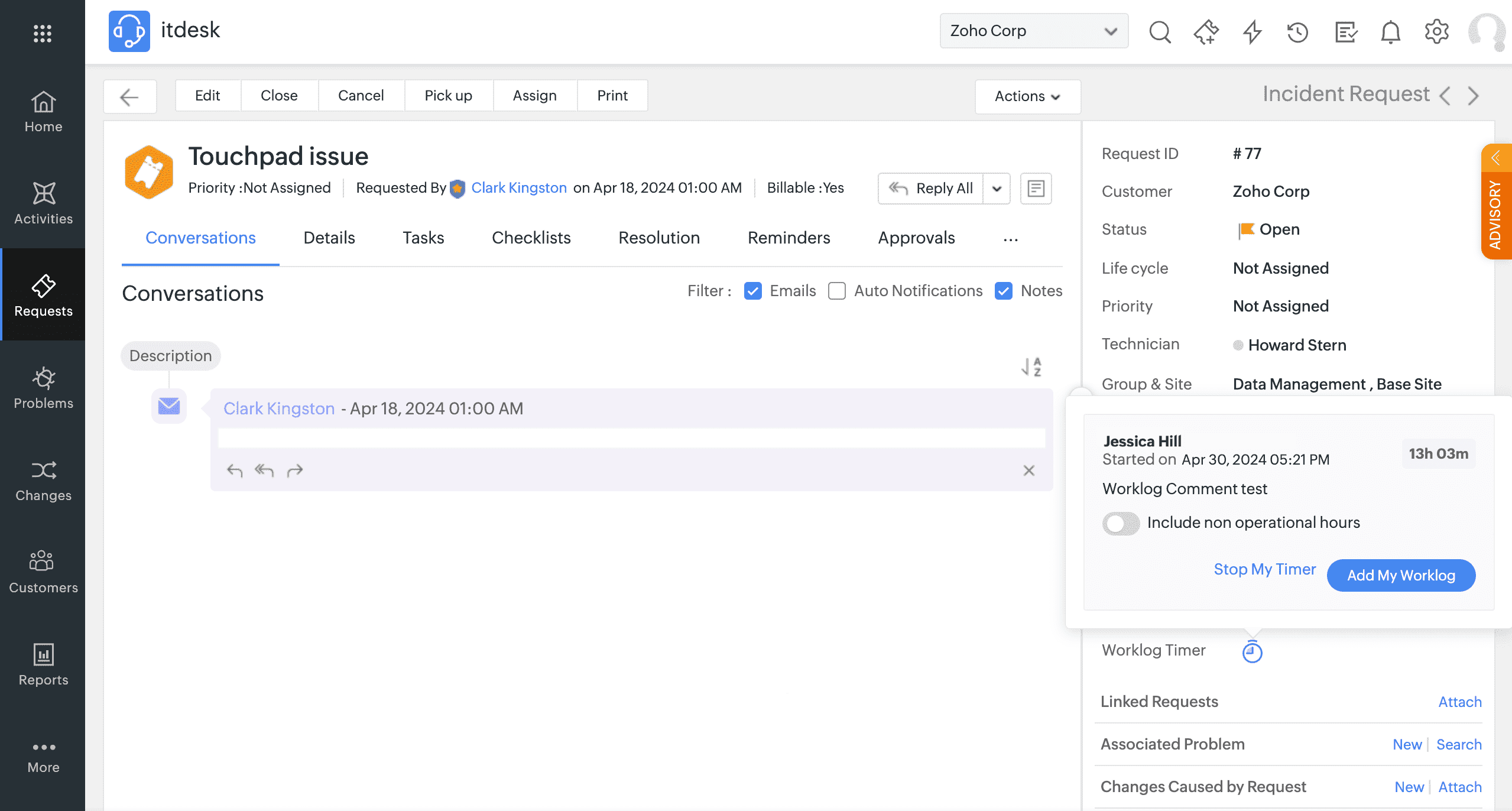Click the Add My Worklog button
Screen dimensions: 1512x811
[1401, 575]
